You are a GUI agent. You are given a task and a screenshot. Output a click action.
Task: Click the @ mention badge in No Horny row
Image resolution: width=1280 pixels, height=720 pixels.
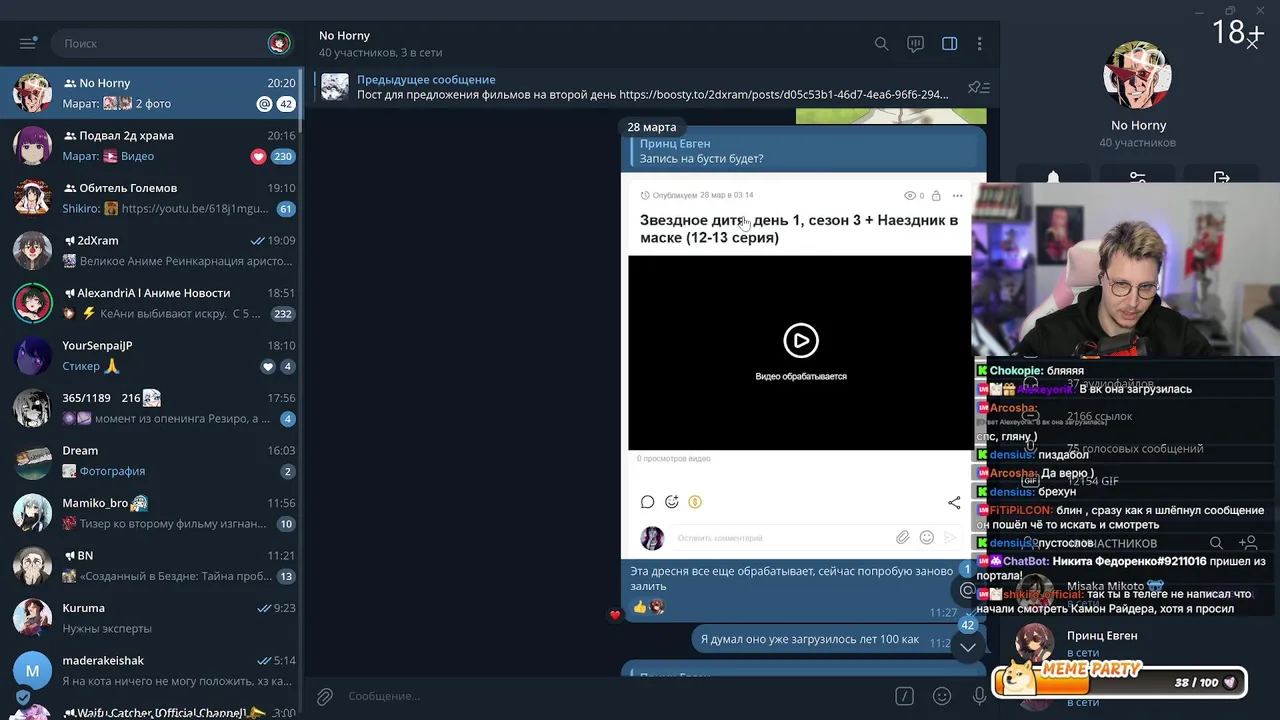click(x=264, y=104)
